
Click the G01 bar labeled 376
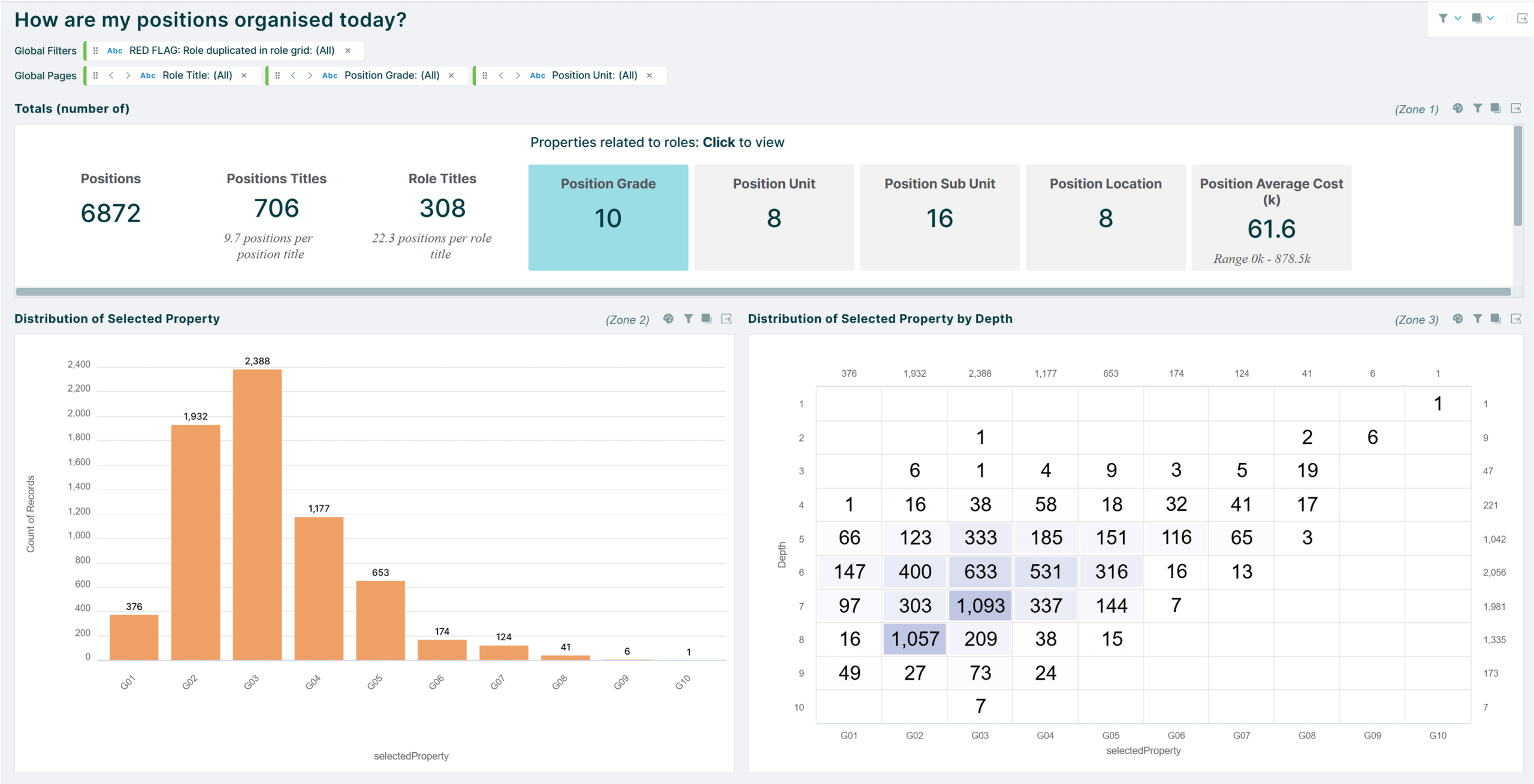point(134,637)
